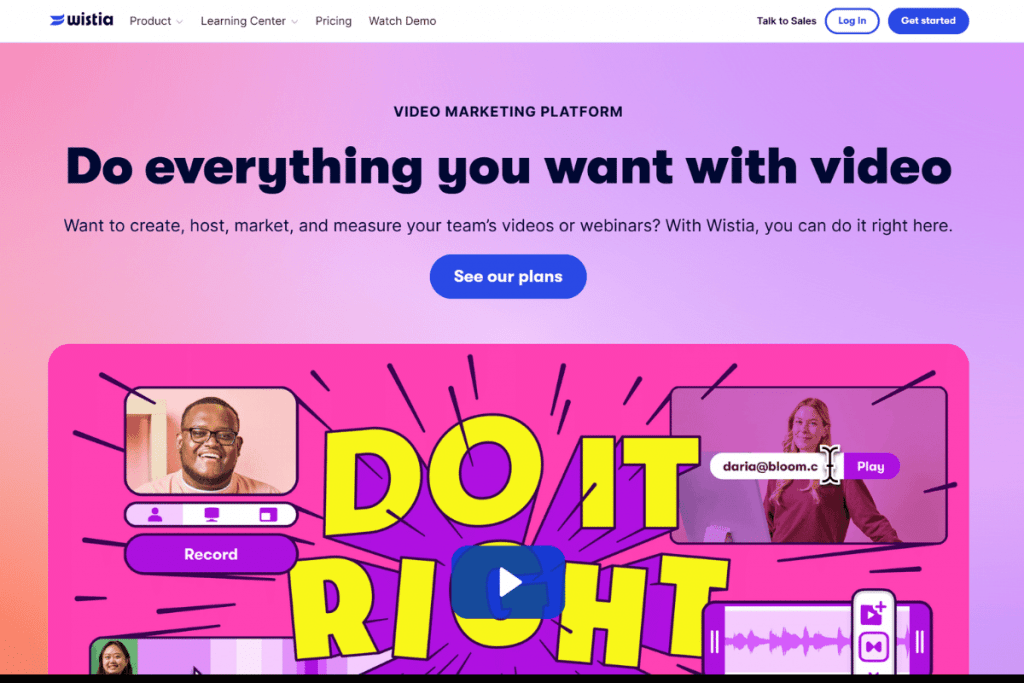Select the picture-in-picture layout icon

pos(268,515)
